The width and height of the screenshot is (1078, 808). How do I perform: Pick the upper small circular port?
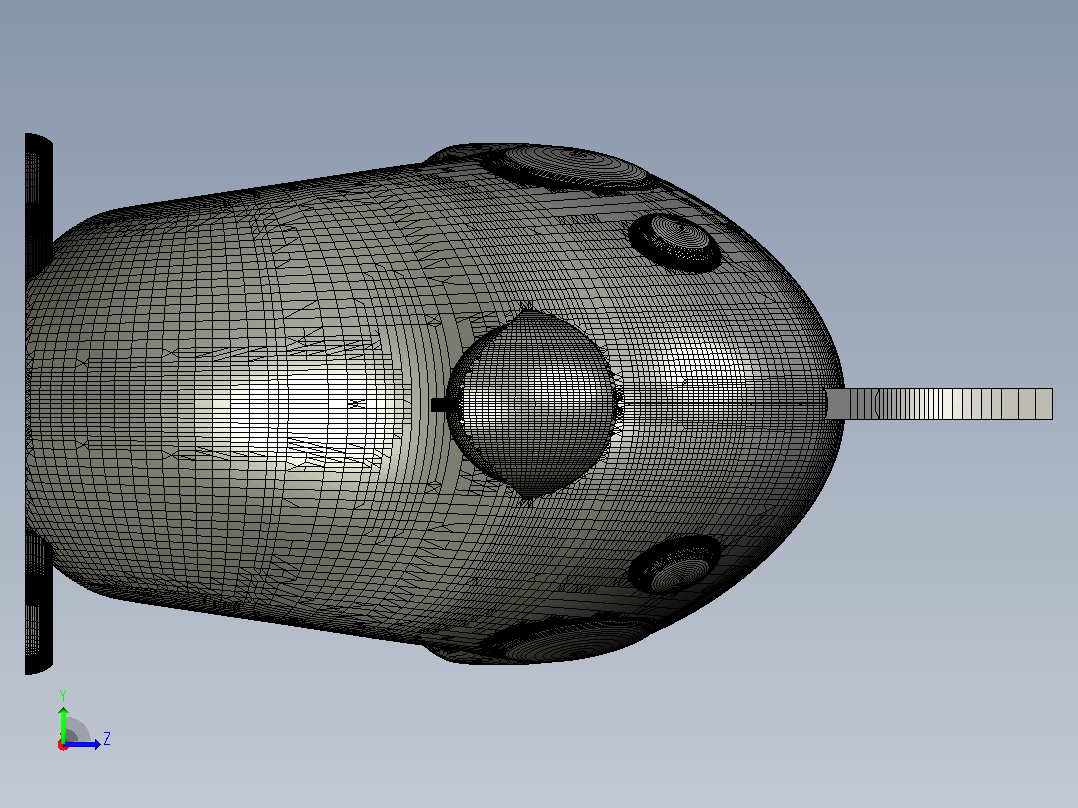coord(675,243)
